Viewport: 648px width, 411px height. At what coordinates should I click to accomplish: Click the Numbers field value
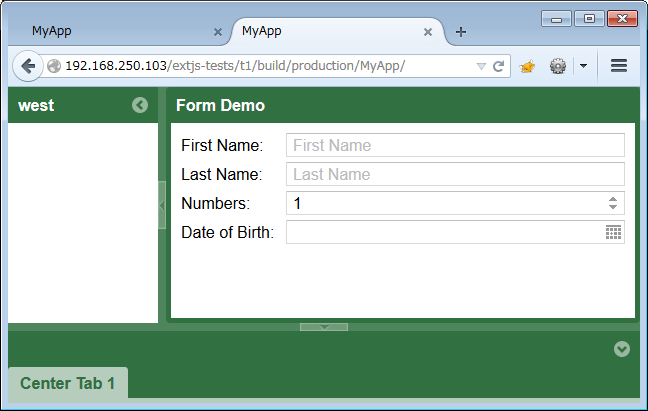(x=446, y=203)
